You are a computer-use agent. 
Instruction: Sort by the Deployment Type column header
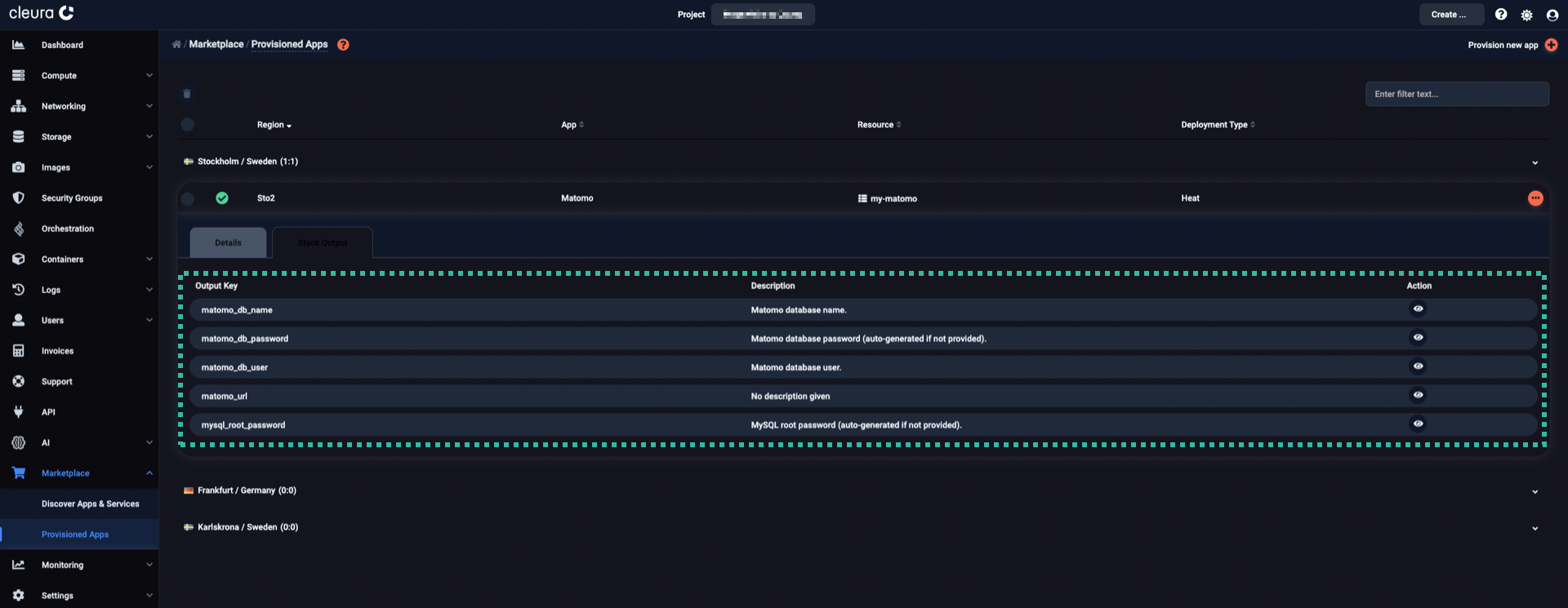1218,125
